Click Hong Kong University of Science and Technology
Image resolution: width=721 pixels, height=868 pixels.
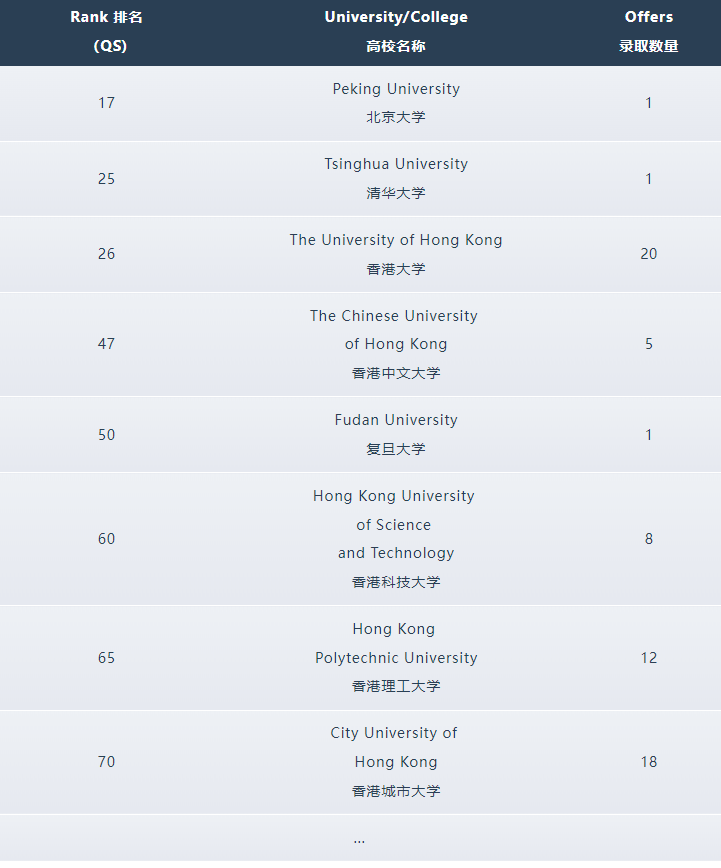394,525
